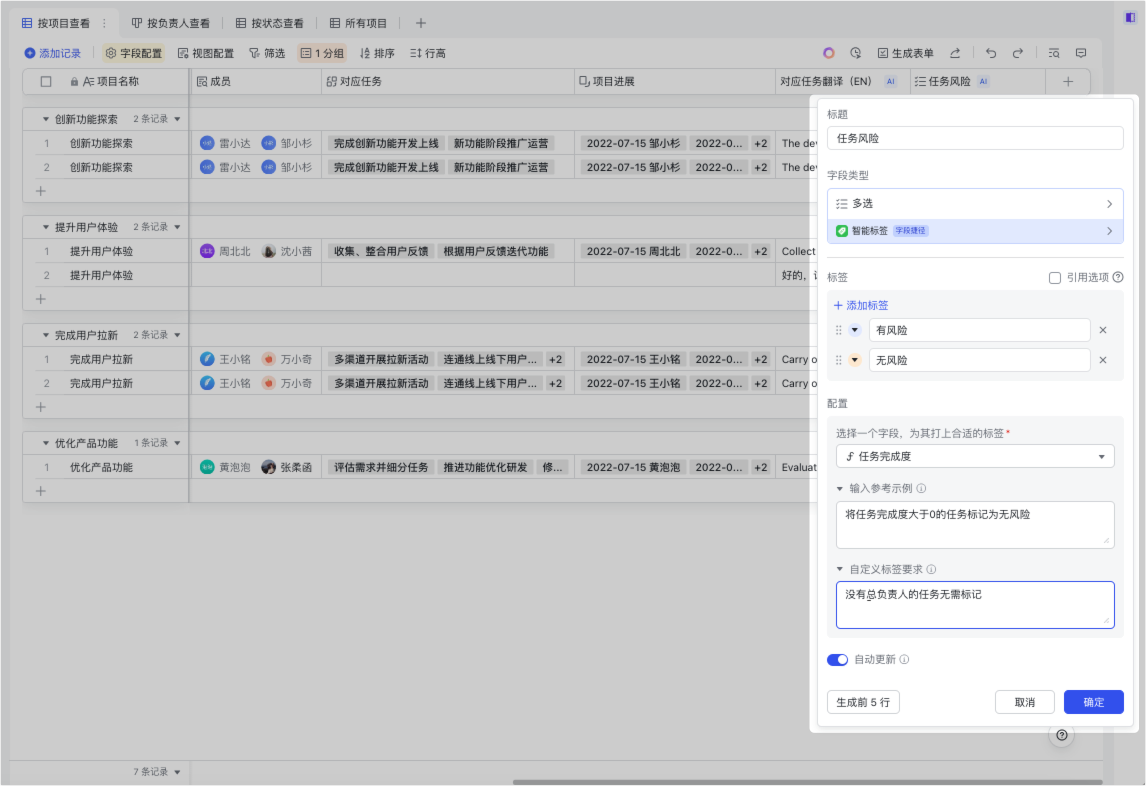Tick the select-all checkbox in header
Viewport: 1146px width, 786px height.
click(x=46, y=81)
